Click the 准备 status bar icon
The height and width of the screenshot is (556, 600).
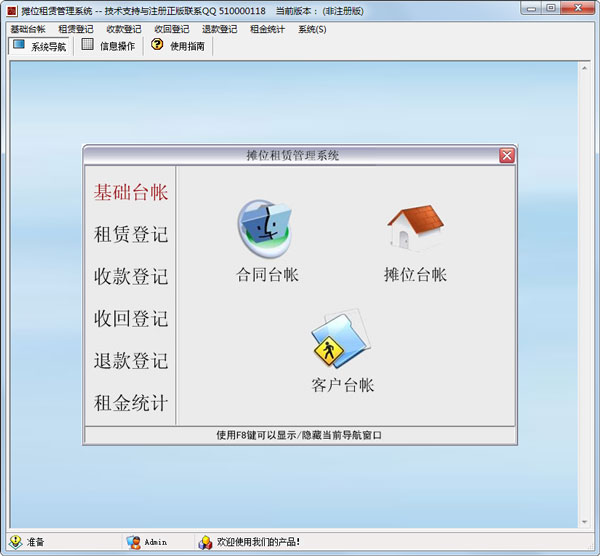(15, 542)
